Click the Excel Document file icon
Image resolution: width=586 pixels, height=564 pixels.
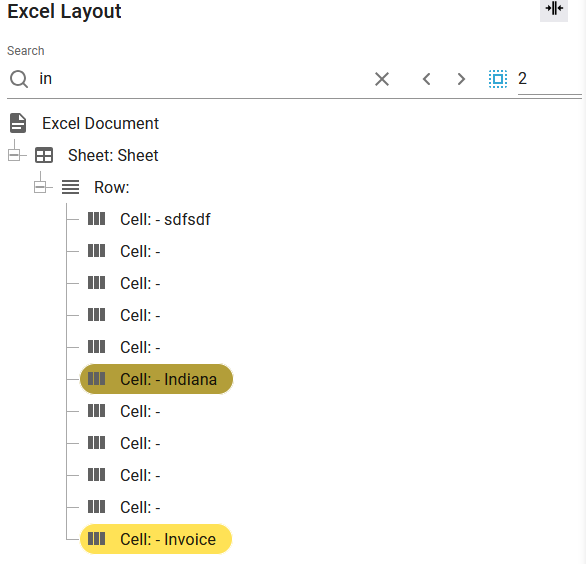(x=18, y=123)
